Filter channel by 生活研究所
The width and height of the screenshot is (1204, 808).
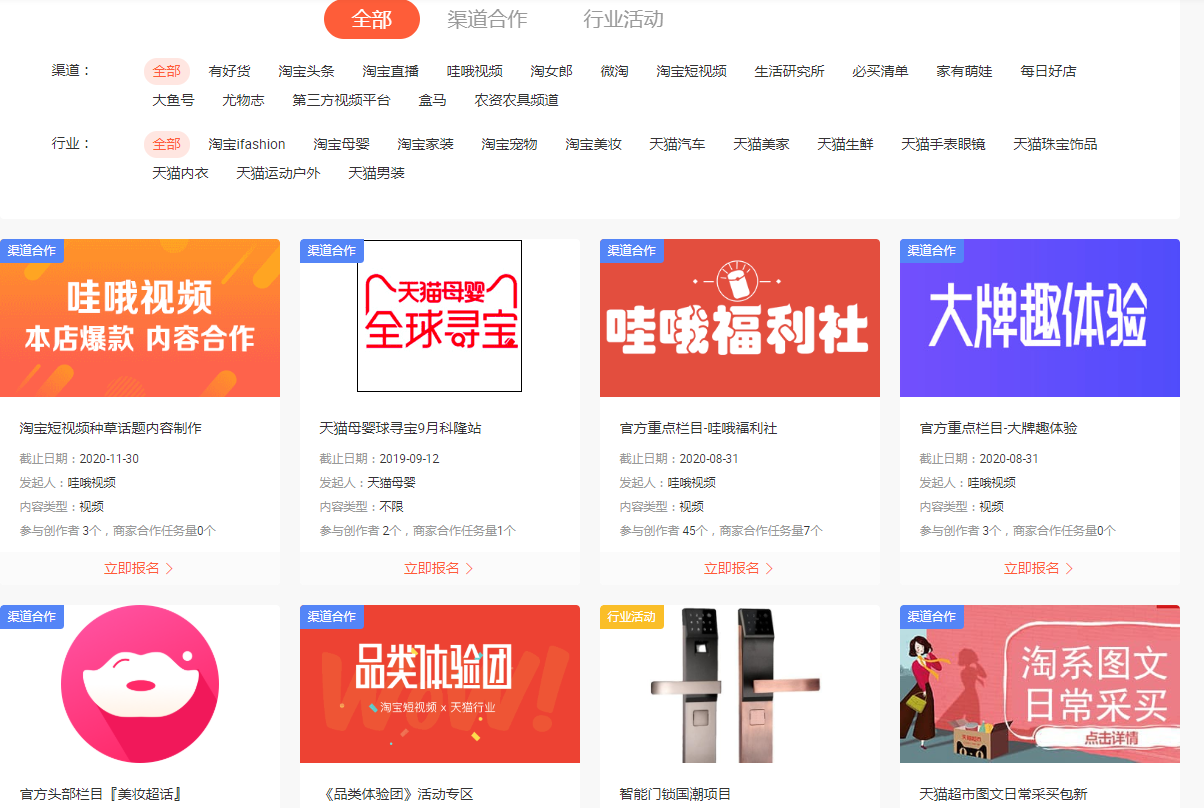click(x=789, y=71)
